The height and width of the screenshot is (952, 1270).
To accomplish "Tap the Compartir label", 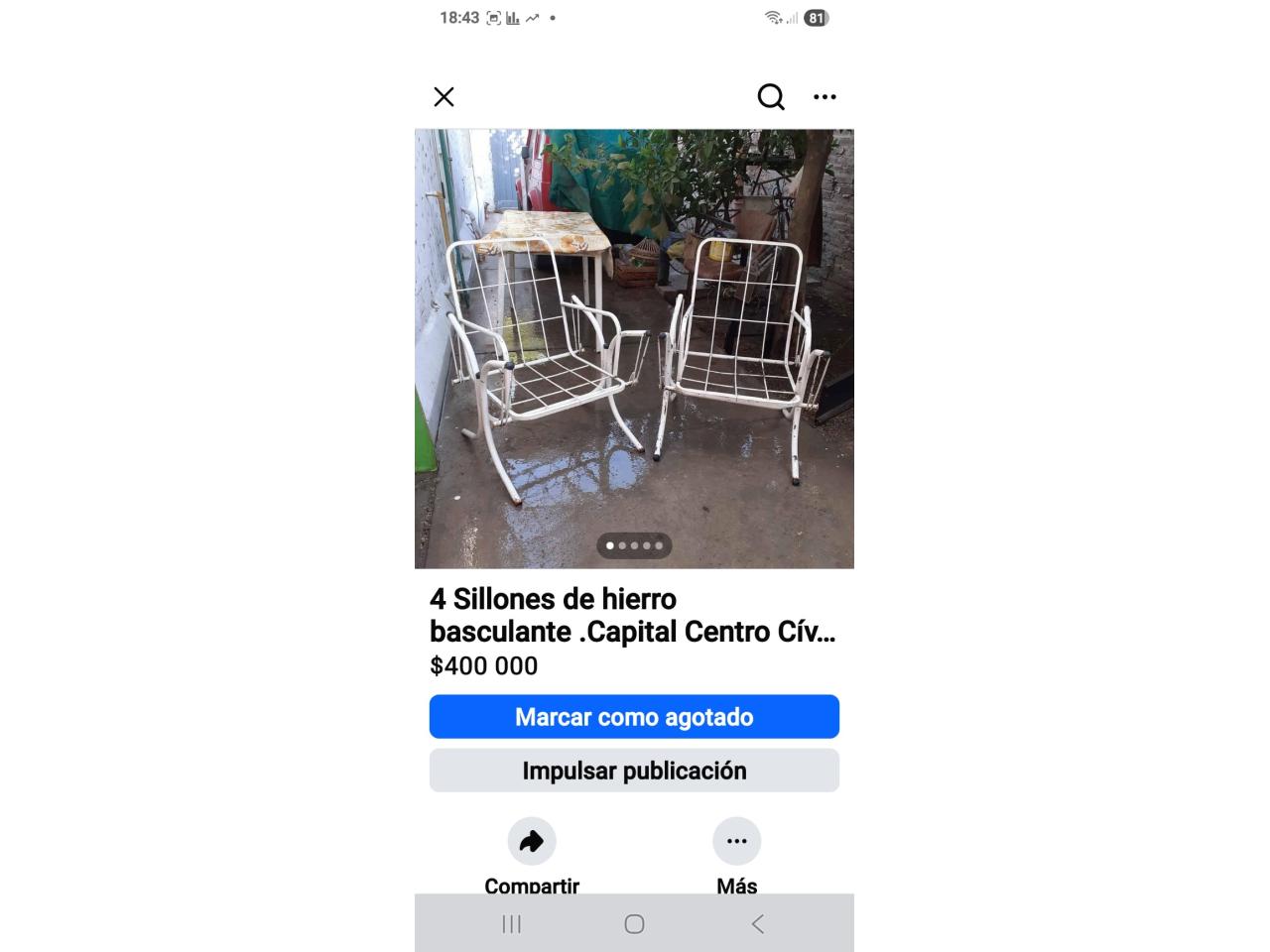I will coord(532,886).
